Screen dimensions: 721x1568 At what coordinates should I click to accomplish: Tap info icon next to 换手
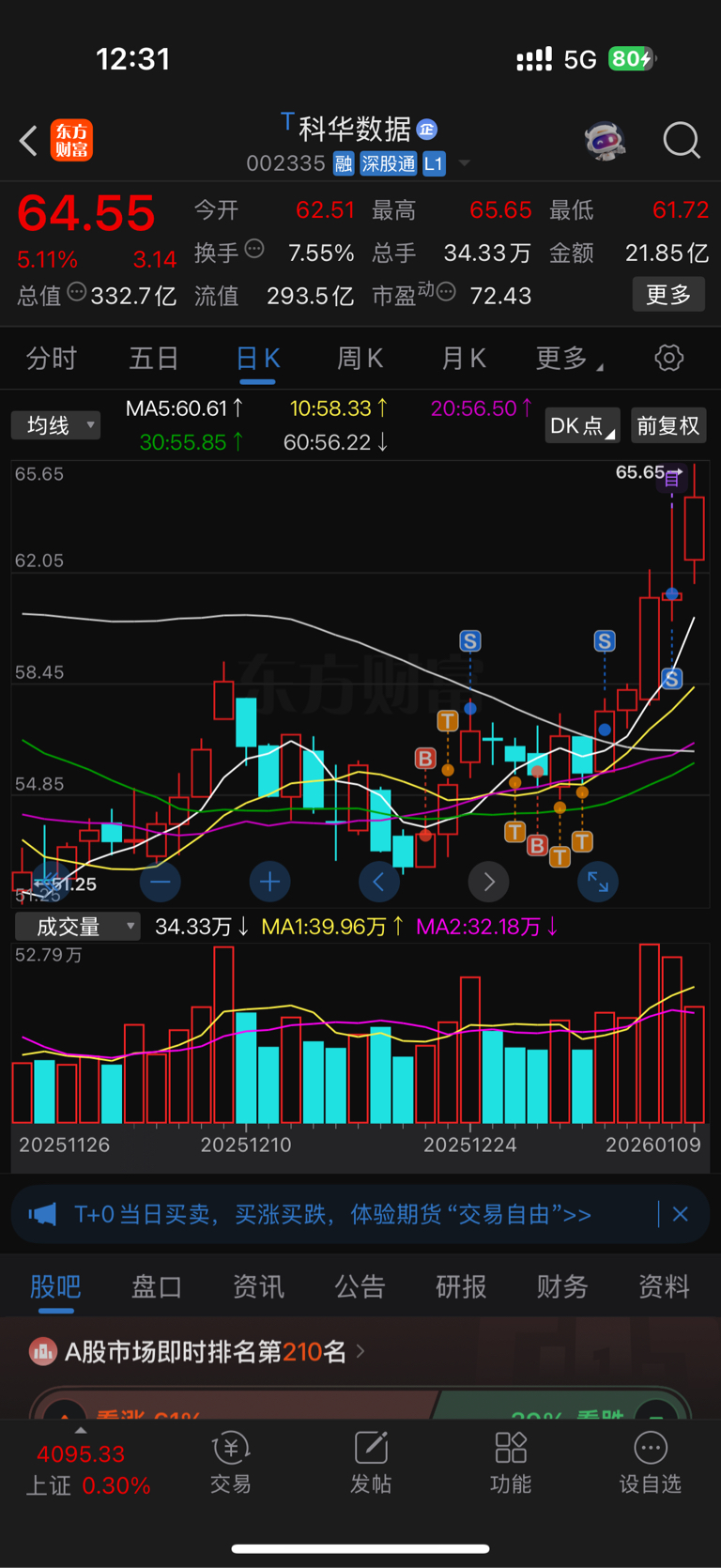(254, 250)
